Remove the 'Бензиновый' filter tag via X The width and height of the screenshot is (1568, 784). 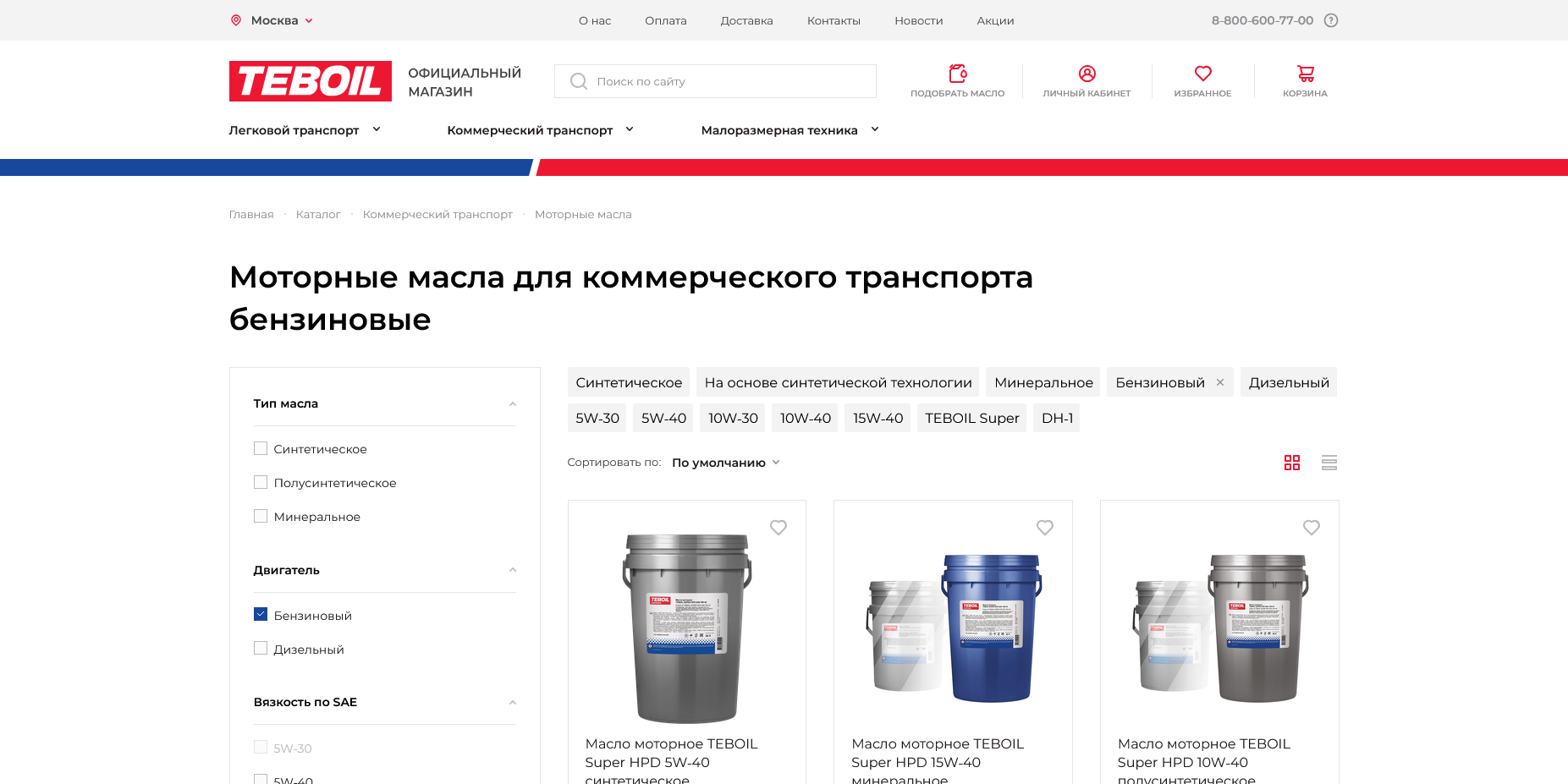tap(1220, 382)
